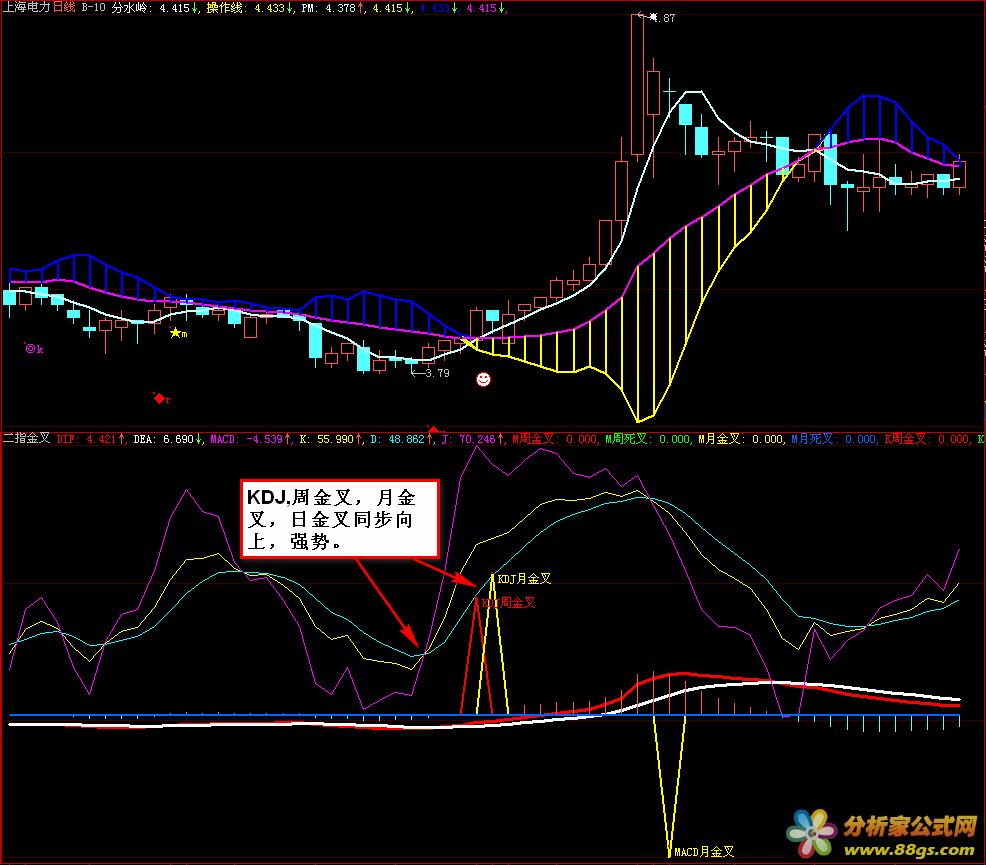Image resolution: width=986 pixels, height=865 pixels.
Task: Click the MACD: -4.539 reading
Action: [250, 439]
